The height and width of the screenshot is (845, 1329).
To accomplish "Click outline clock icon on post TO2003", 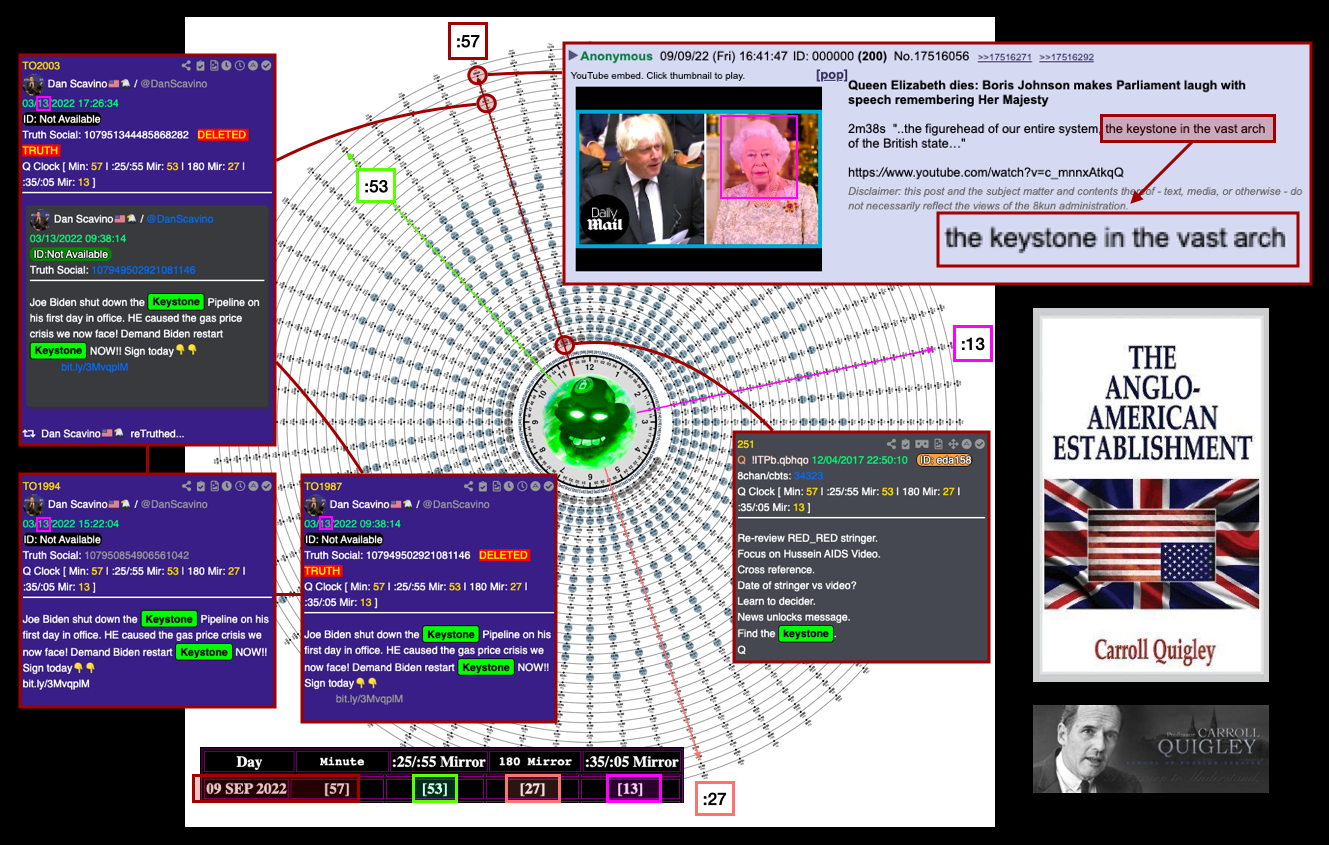I will click(x=240, y=65).
